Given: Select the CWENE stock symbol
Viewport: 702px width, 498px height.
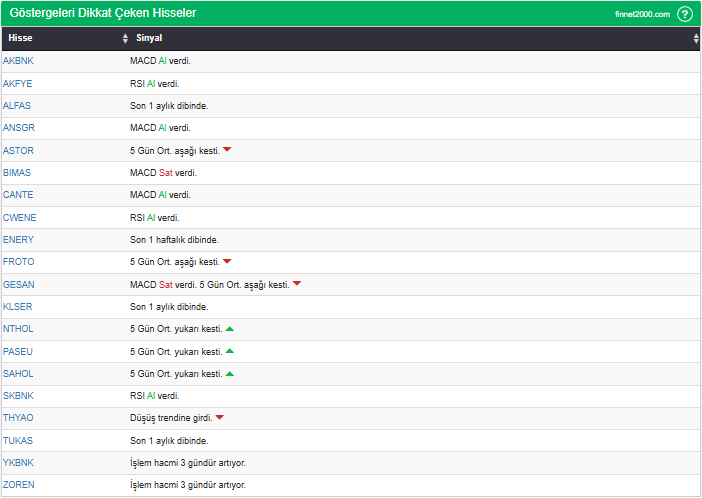Looking at the screenshot, I should point(19,217).
